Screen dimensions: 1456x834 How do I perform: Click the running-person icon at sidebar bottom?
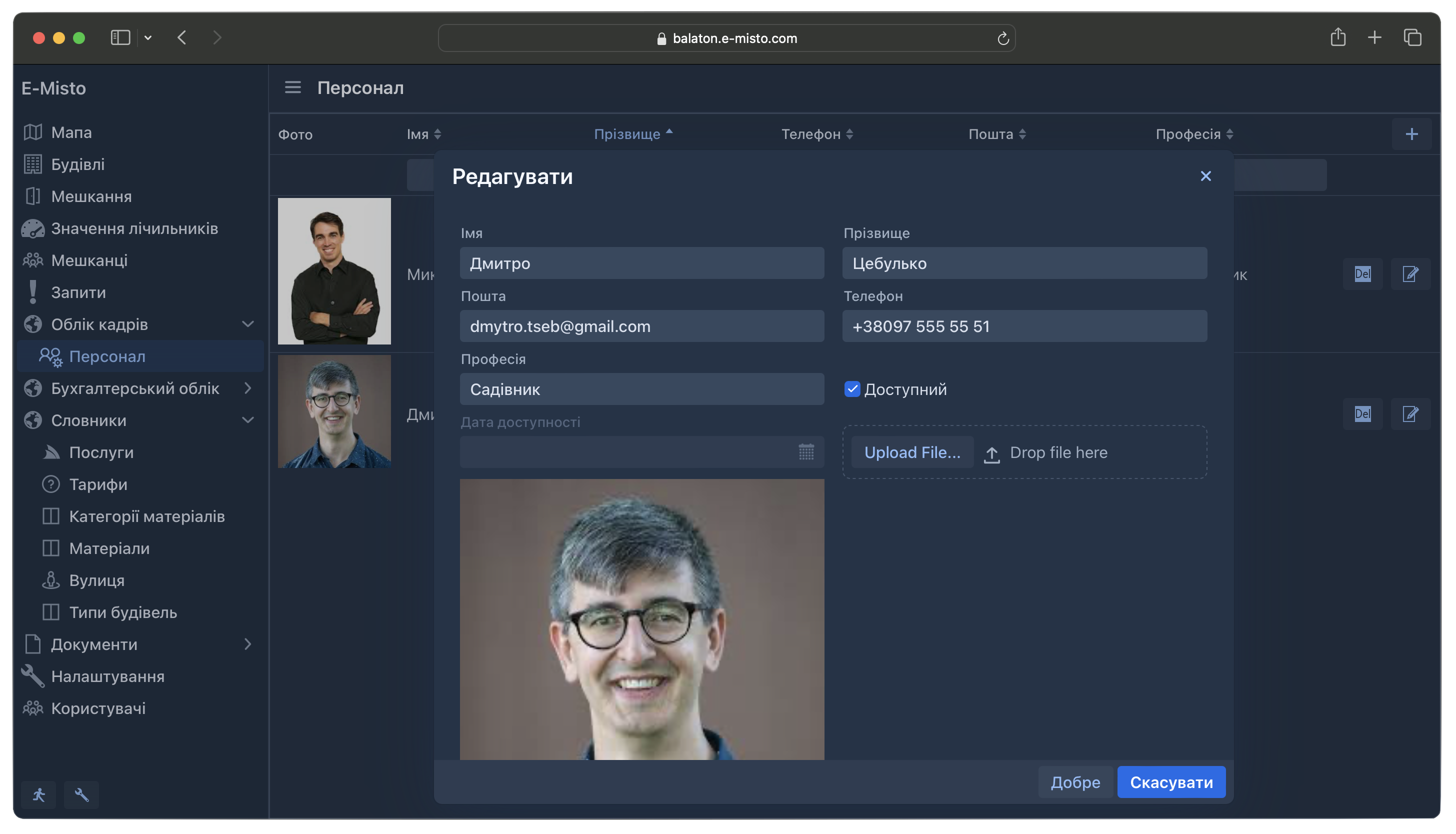(38, 795)
